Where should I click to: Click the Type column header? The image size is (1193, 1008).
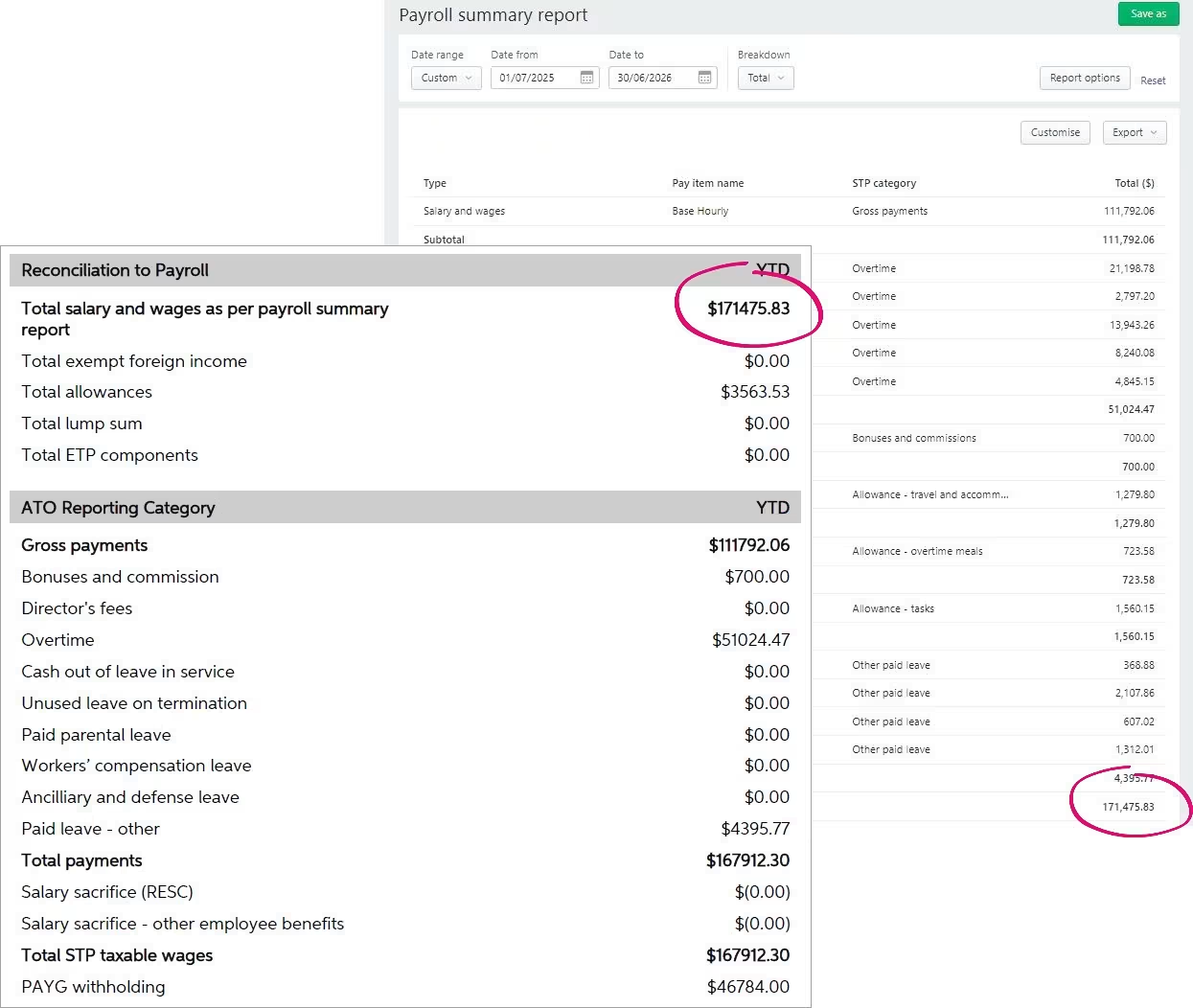click(x=435, y=183)
